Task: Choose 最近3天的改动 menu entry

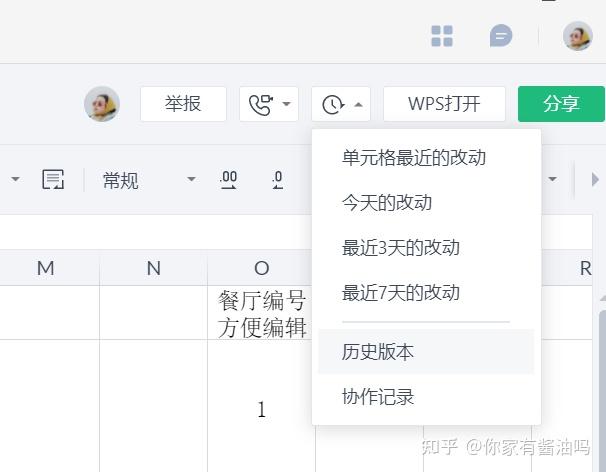Action: point(426,247)
